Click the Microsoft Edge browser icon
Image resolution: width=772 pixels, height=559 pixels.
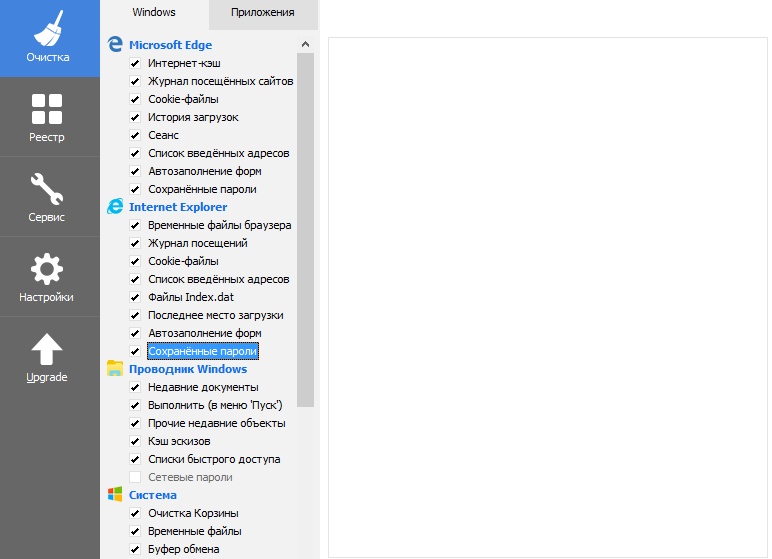coord(115,44)
